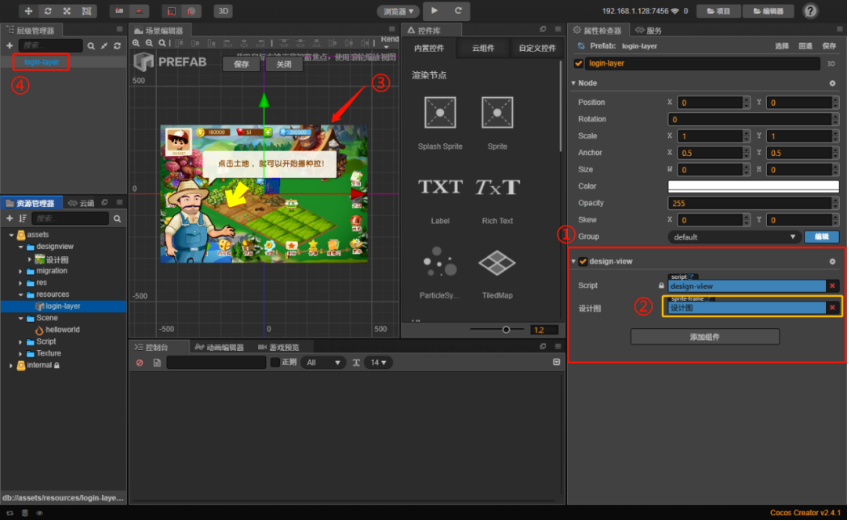Viewport: 849px width, 521px height.
Task: Add a node with hierarchy plus icon
Action: 9,46
